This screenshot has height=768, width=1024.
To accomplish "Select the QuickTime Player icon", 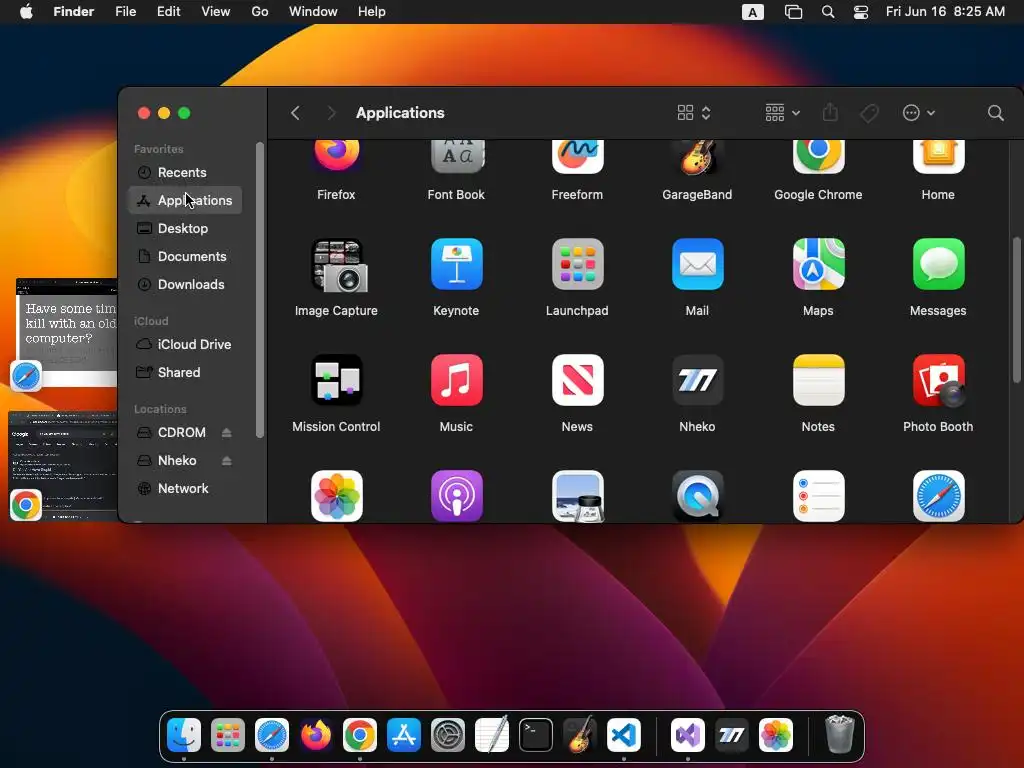I will tap(697, 496).
